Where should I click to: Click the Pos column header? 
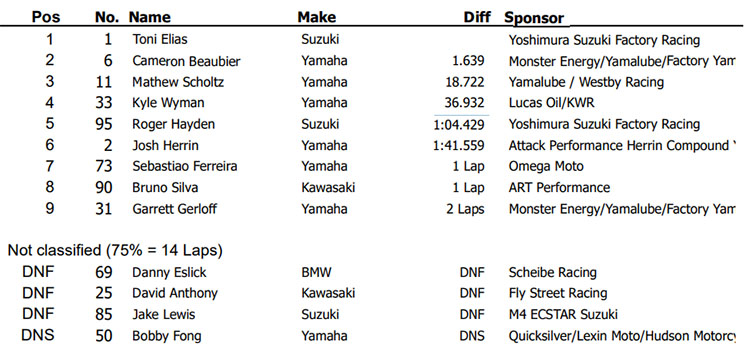tap(46, 17)
